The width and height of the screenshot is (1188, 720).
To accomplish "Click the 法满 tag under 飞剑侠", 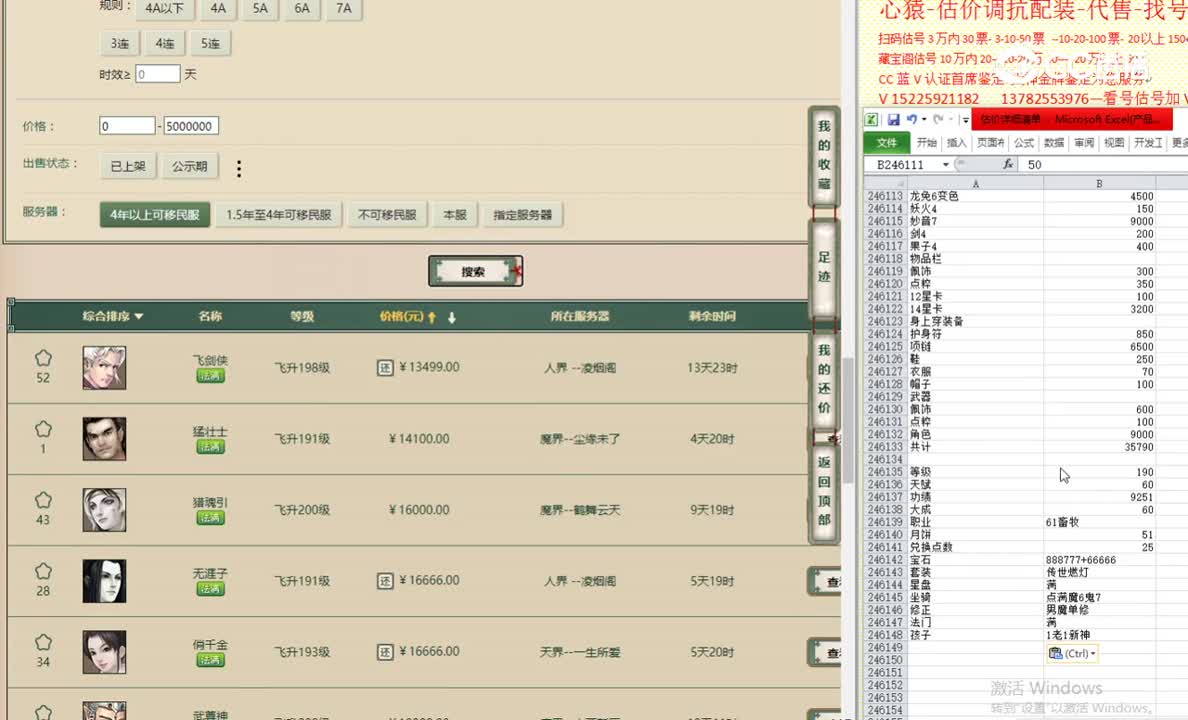I will (x=210, y=376).
